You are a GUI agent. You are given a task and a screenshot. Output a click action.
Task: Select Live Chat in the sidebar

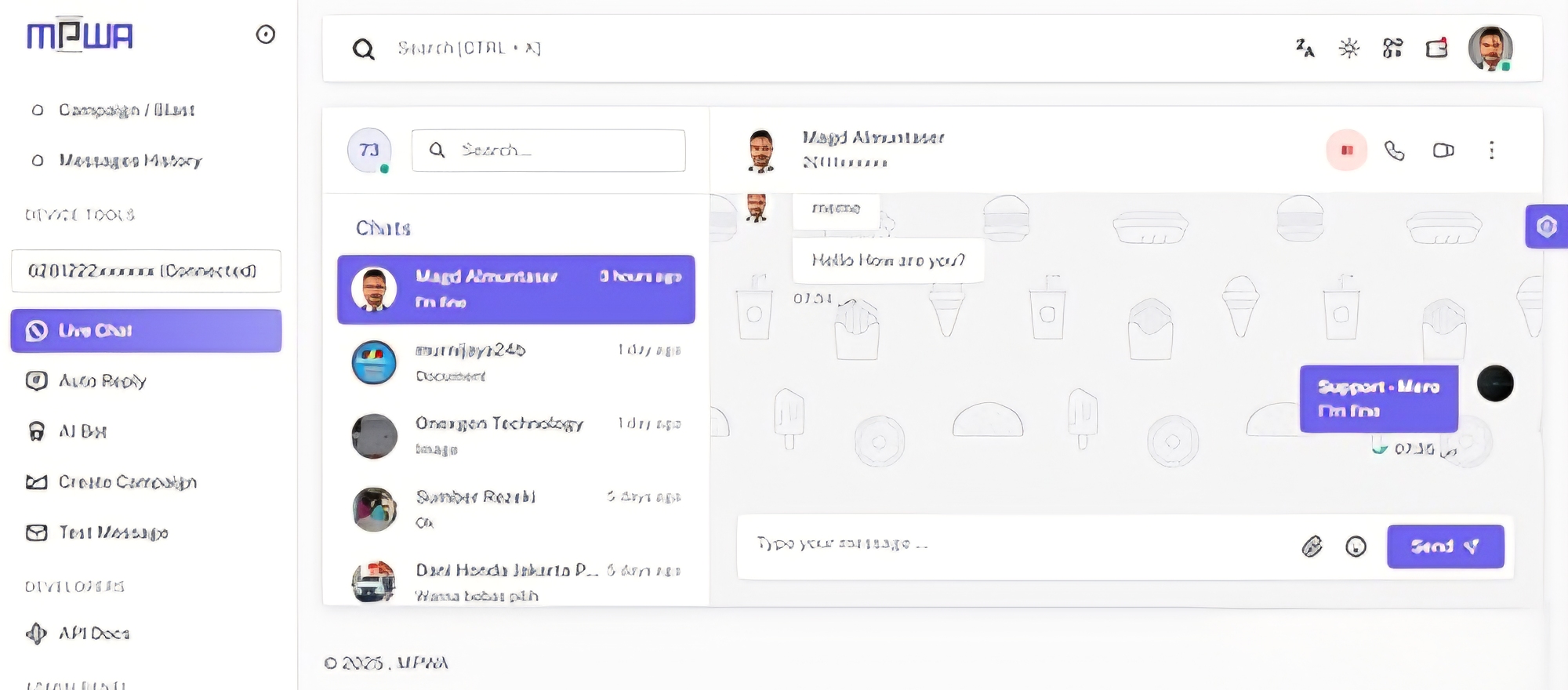coord(146,331)
